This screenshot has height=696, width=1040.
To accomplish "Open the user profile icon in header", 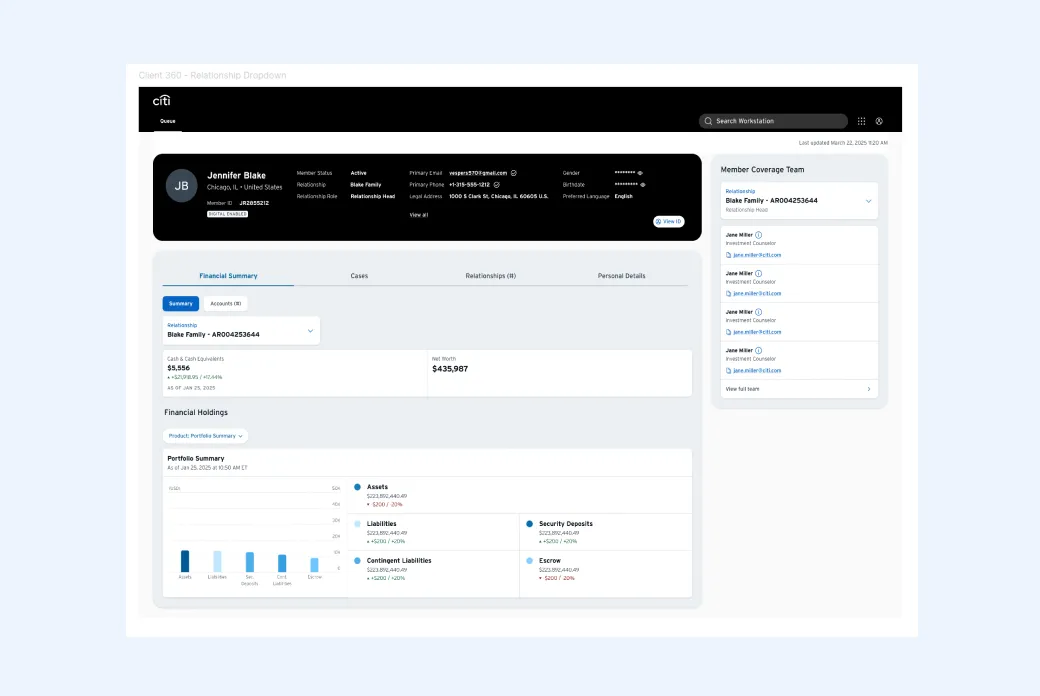I will click(x=879, y=121).
